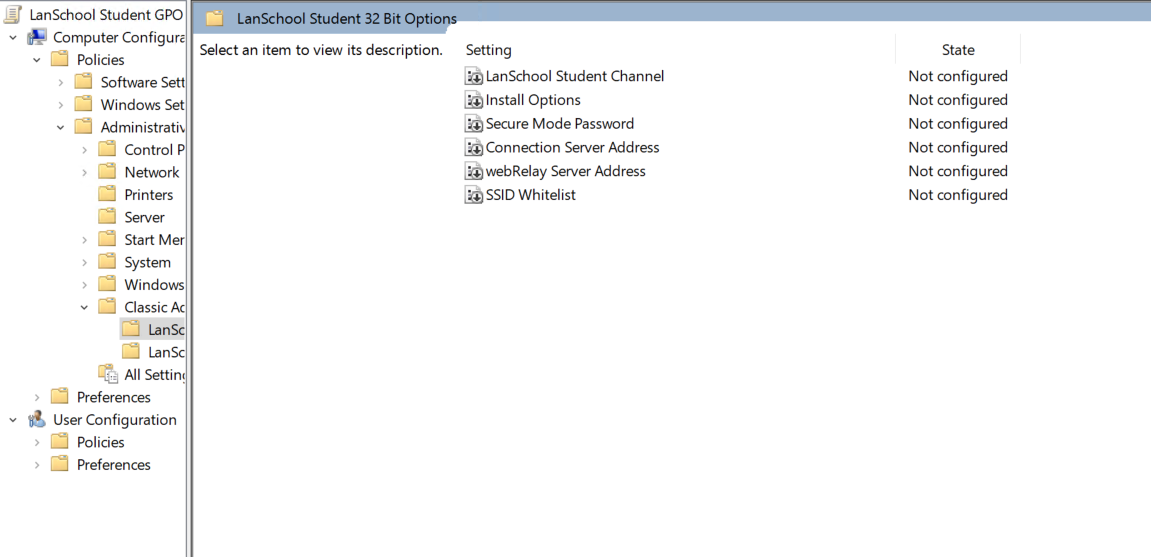
Task: Select the SSID Whitelist setting icon
Action: pos(473,195)
